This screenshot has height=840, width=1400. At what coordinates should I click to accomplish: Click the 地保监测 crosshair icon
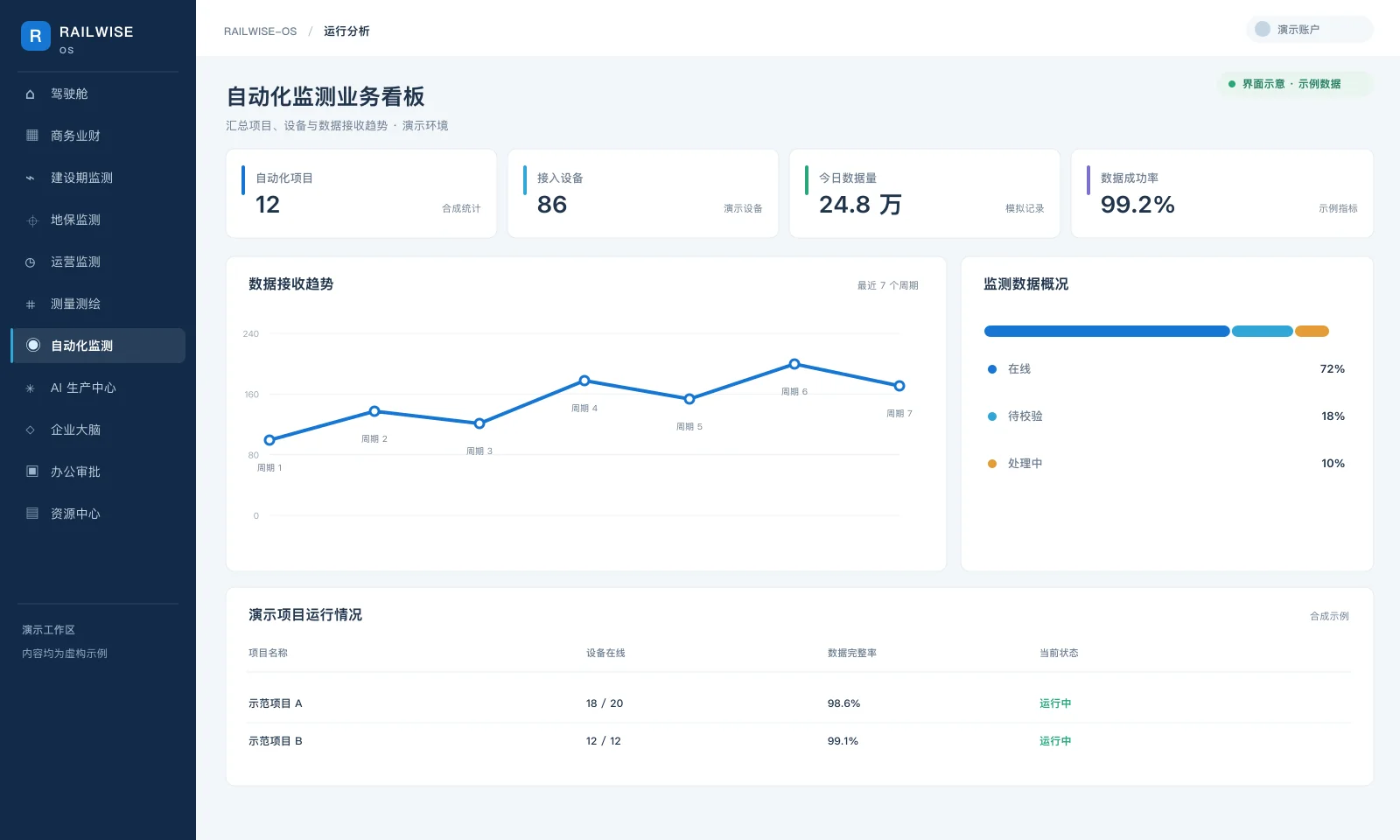[32, 220]
